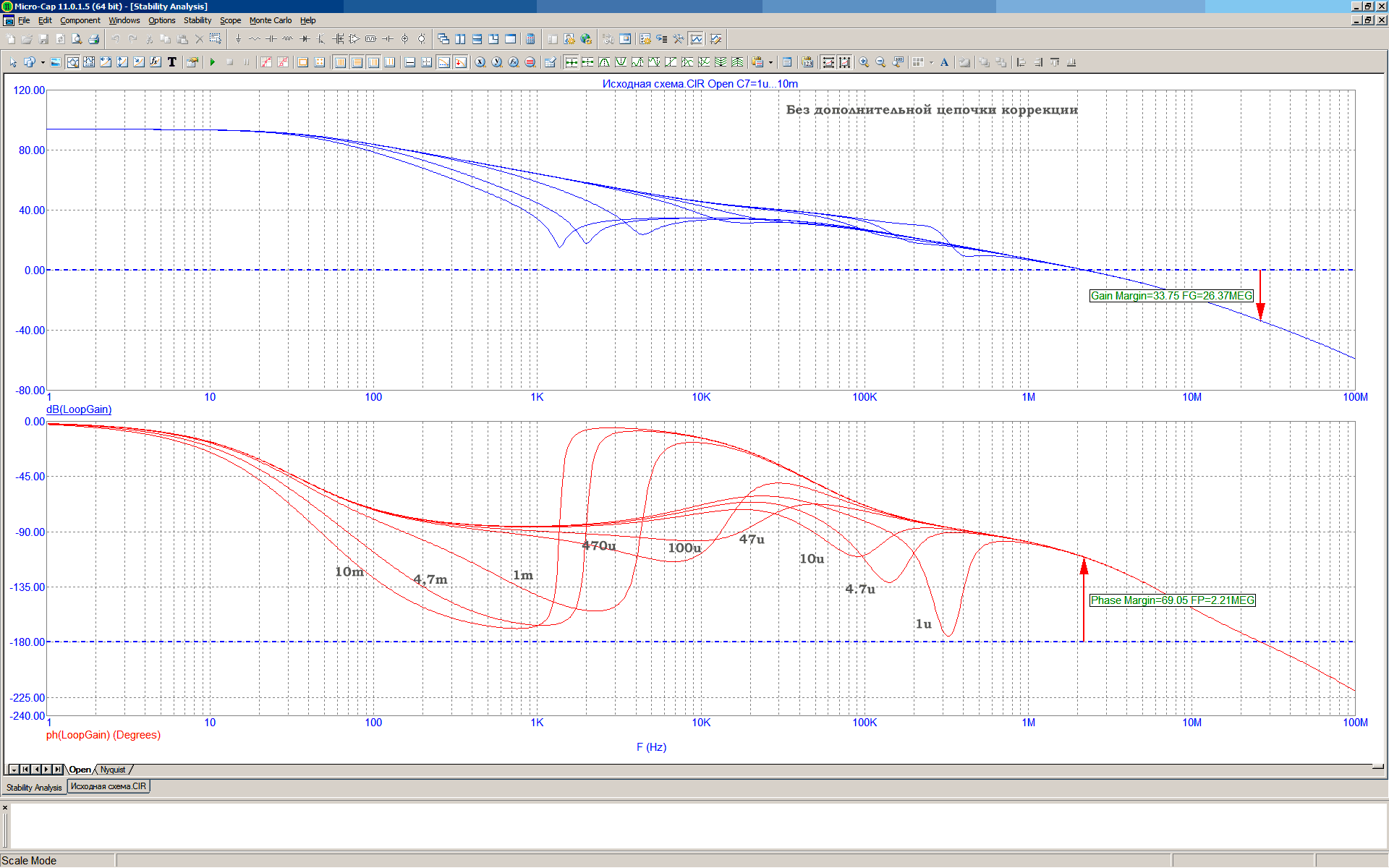1389x868 pixels.
Task: Click the Stability Analysis window tab
Action: pyautogui.click(x=34, y=787)
